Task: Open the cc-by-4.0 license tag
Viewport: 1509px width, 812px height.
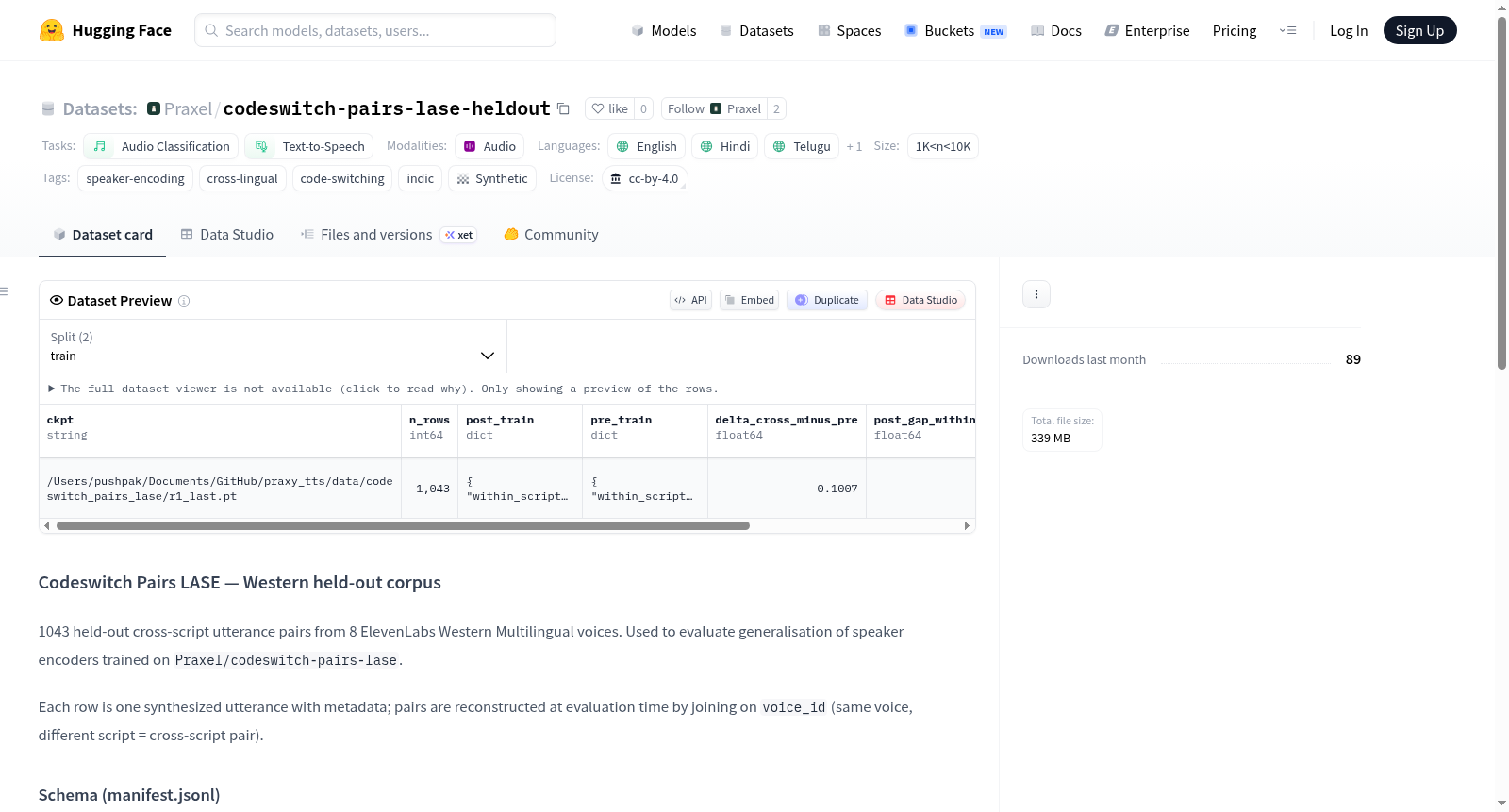Action: [x=644, y=178]
